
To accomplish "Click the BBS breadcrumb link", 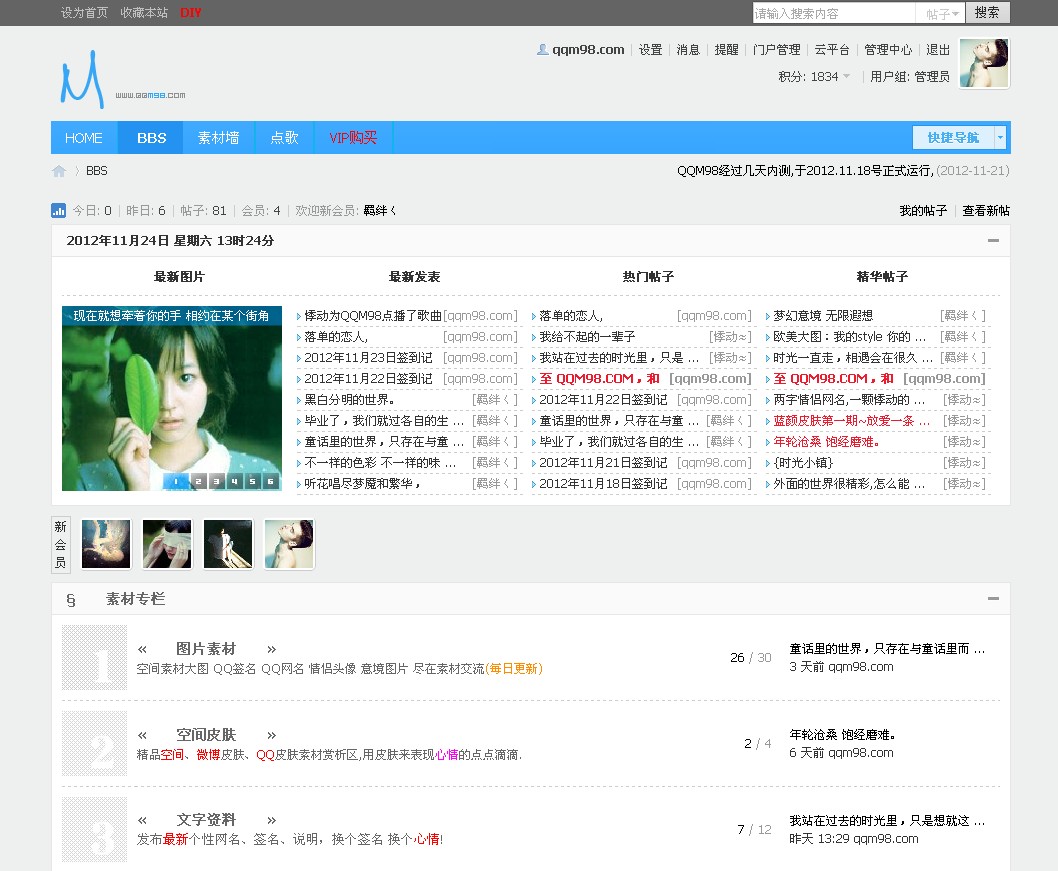I will tap(96, 171).
